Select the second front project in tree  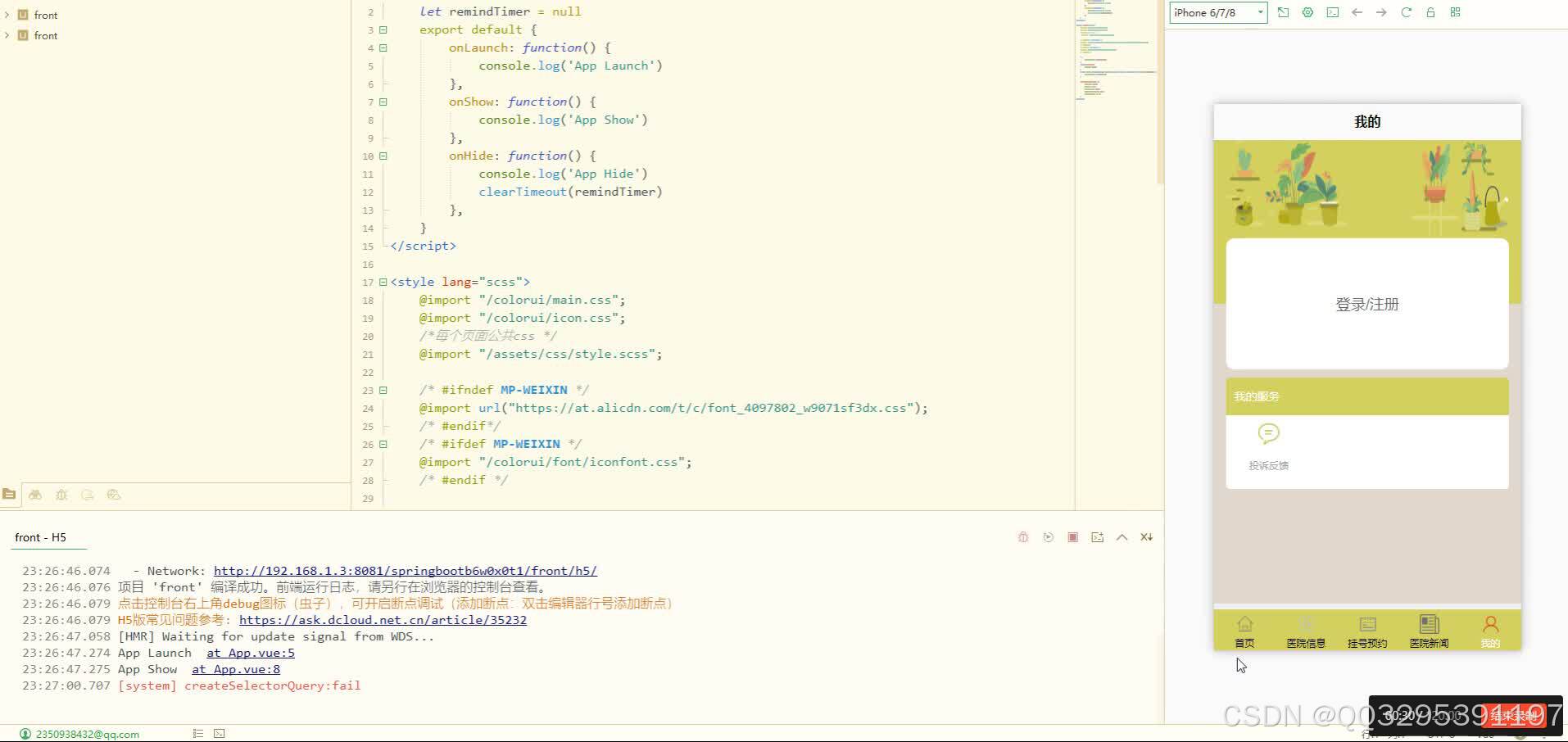coord(46,35)
